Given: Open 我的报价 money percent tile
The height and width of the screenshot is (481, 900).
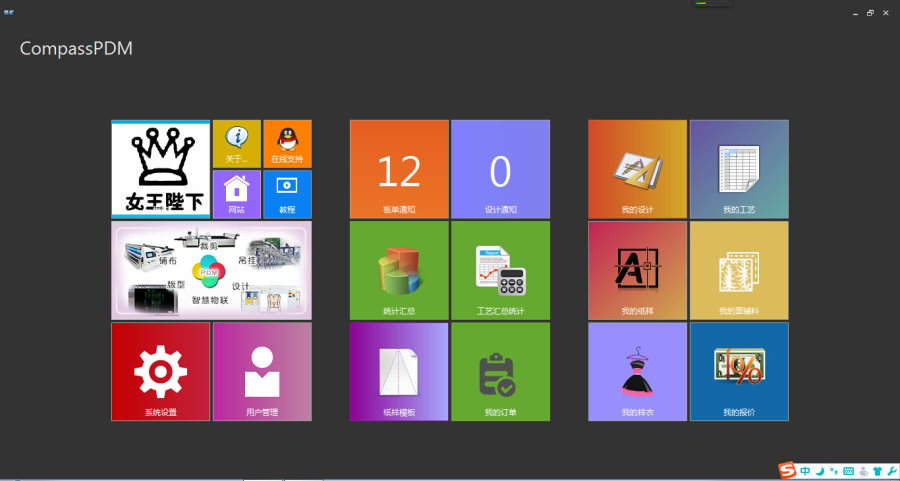Looking at the screenshot, I should pos(739,371).
